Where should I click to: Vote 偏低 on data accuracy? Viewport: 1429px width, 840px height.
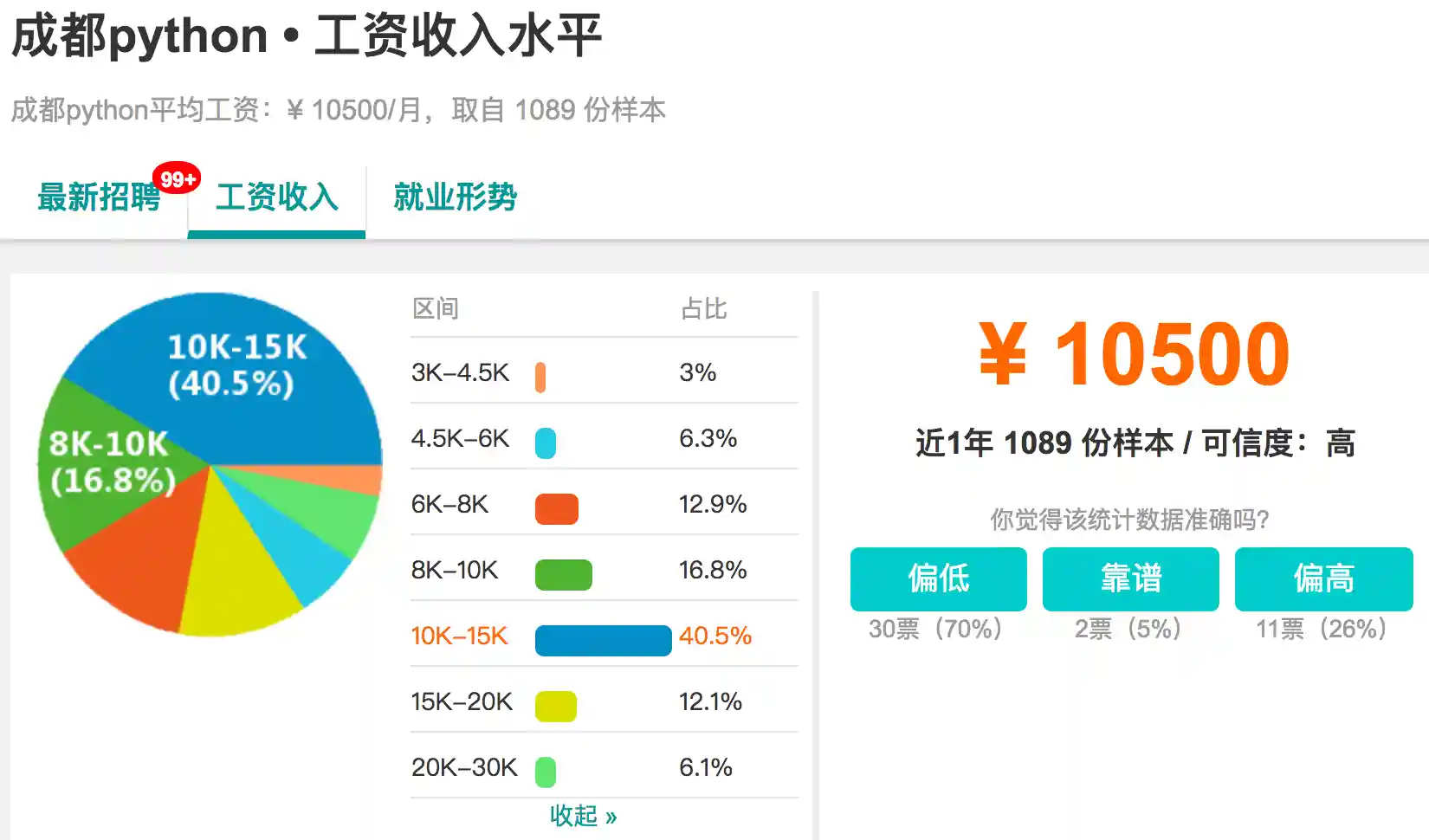point(938,578)
